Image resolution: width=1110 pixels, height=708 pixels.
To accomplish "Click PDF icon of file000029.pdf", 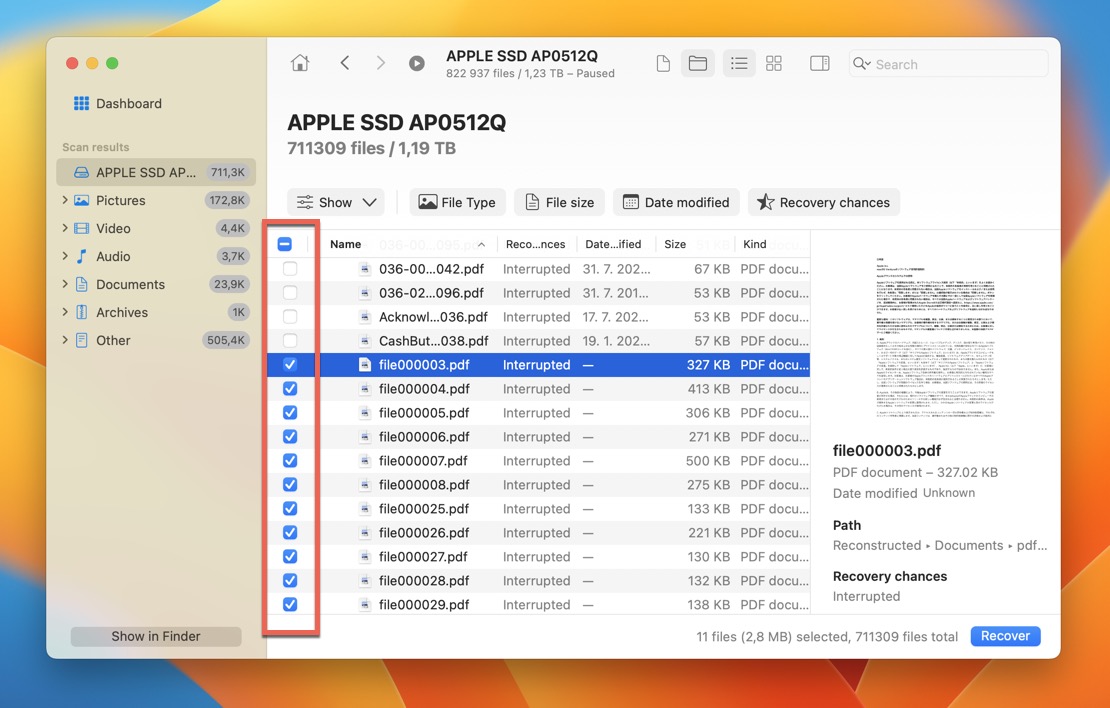I will pos(365,605).
